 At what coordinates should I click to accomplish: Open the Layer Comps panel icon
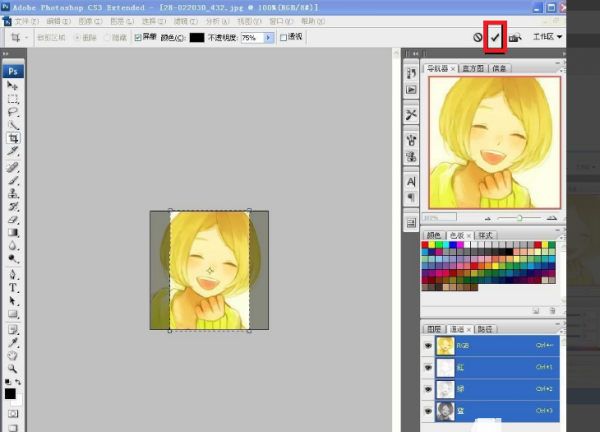tap(411, 222)
